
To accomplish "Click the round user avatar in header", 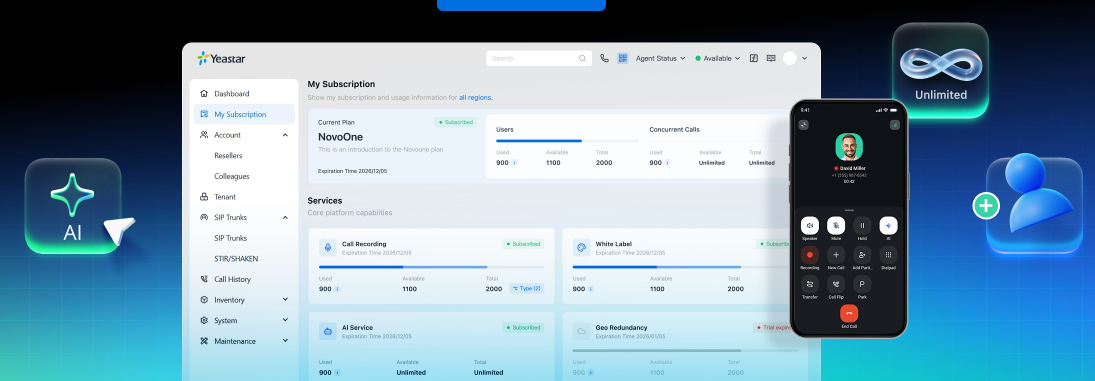I will pos(790,59).
